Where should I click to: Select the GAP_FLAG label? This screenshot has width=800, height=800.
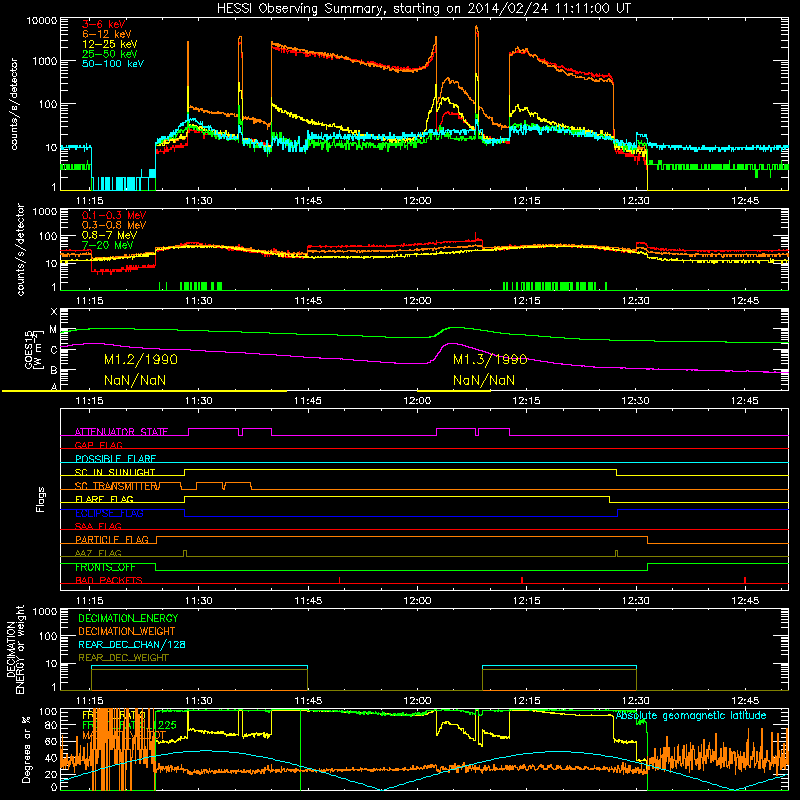click(98, 445)
